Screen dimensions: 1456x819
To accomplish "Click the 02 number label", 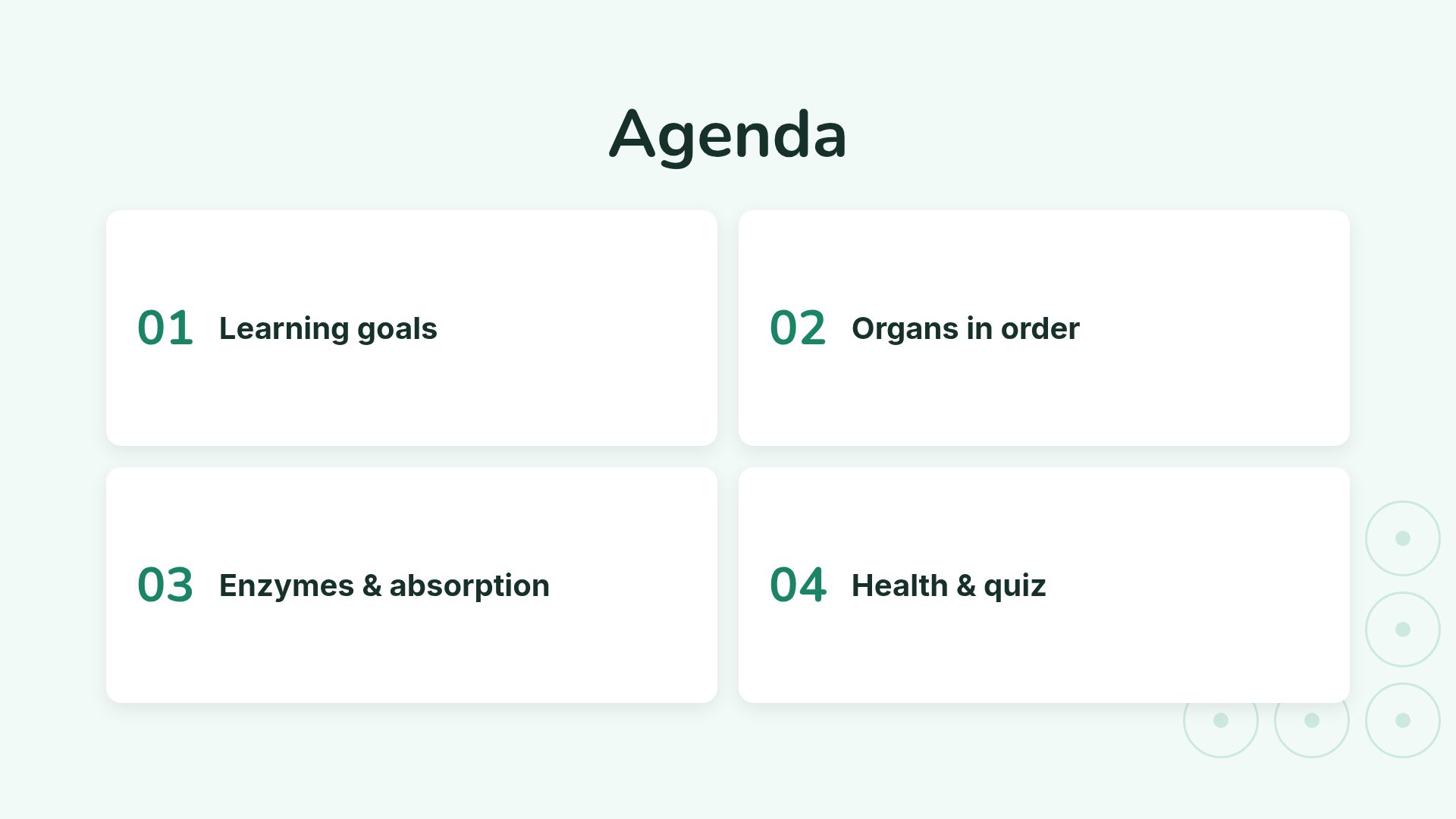I will pos(798,328).
